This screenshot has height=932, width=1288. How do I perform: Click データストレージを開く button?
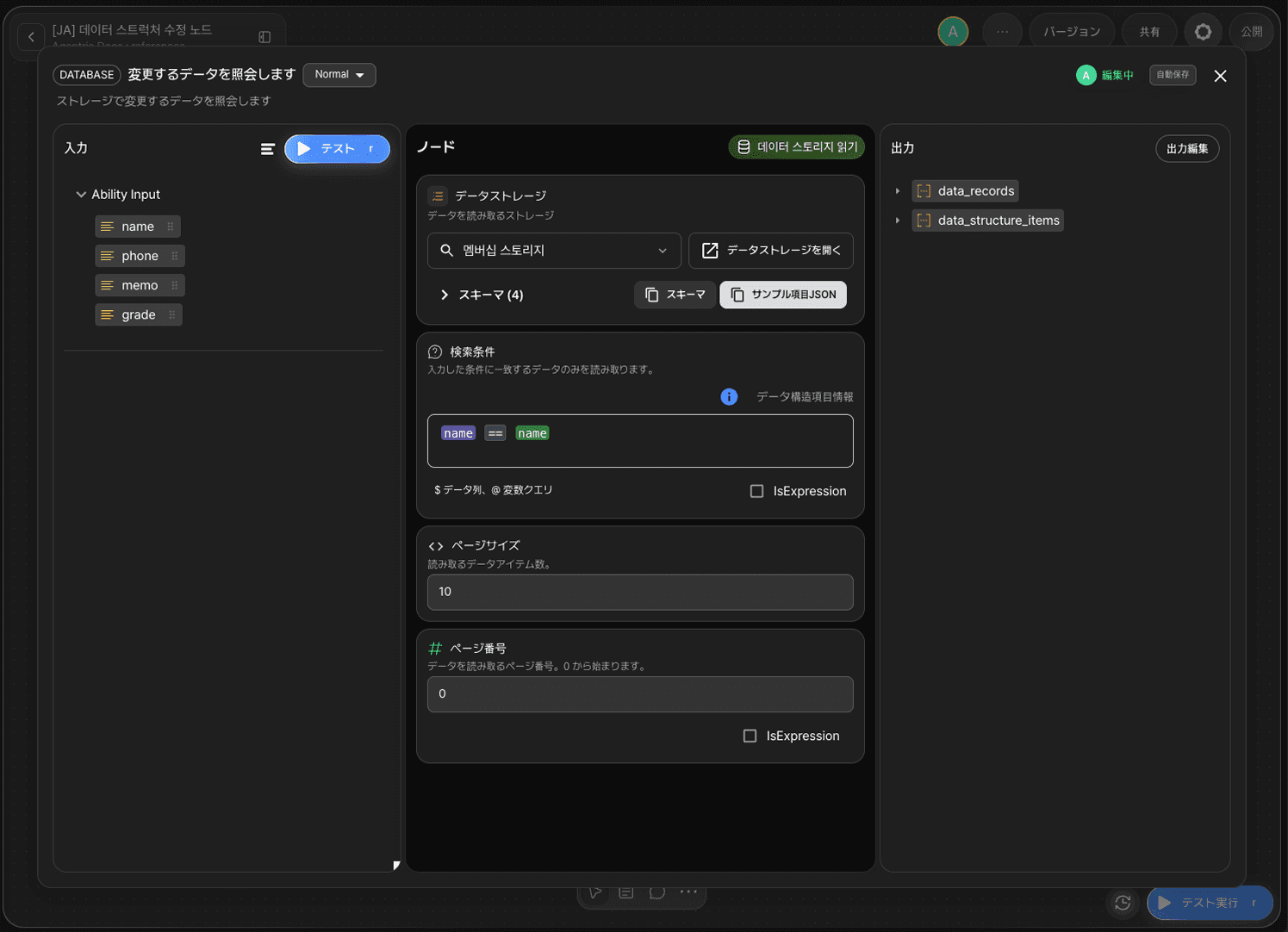click(x=771, y=251)
